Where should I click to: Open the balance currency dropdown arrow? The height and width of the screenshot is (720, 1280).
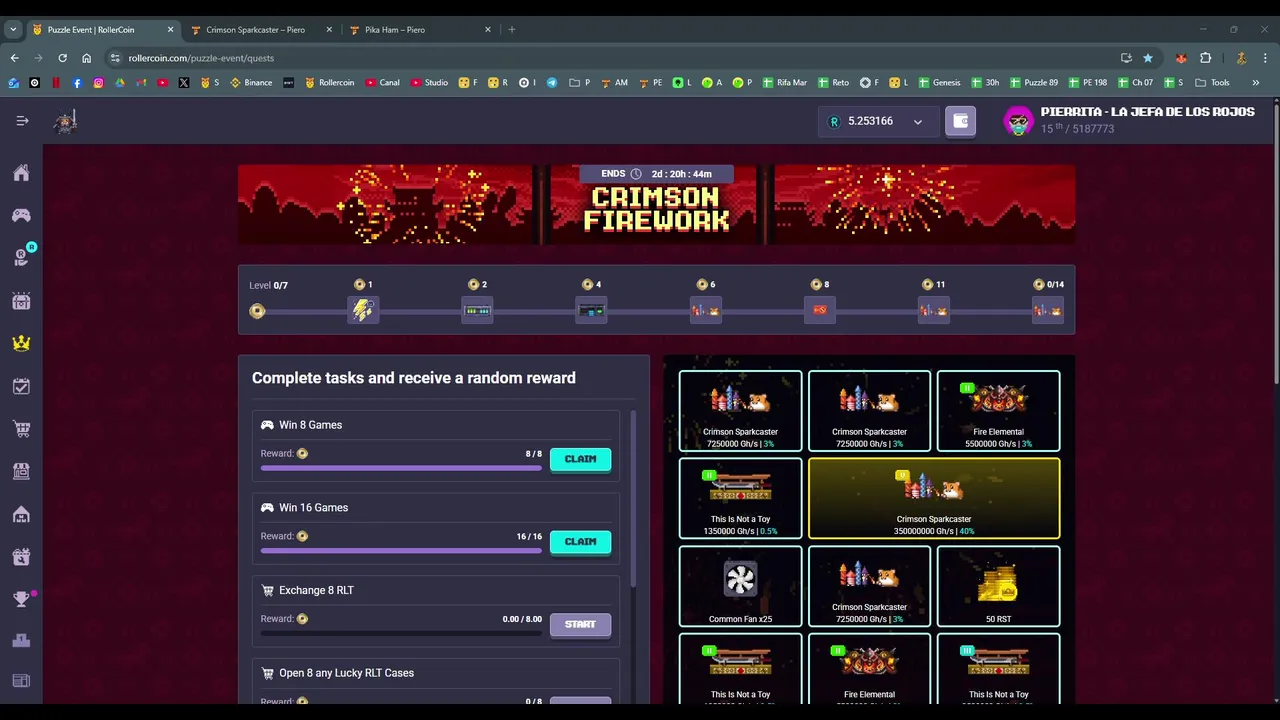click(917, 122)
